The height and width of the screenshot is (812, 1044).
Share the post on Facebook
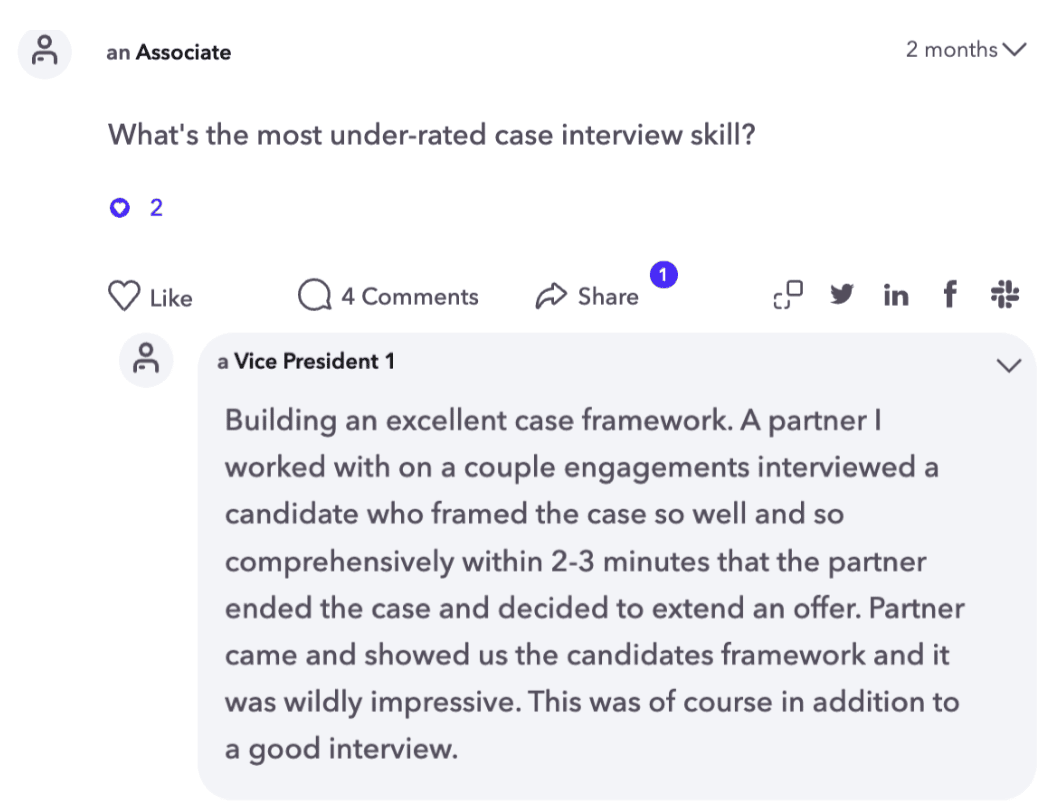949,295
